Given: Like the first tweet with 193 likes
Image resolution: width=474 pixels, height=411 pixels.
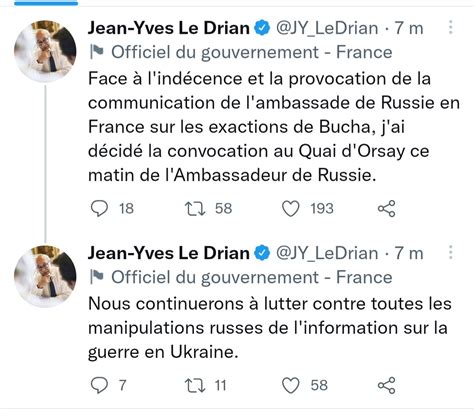Looking at the screenshot, I should tap(291, 209).
